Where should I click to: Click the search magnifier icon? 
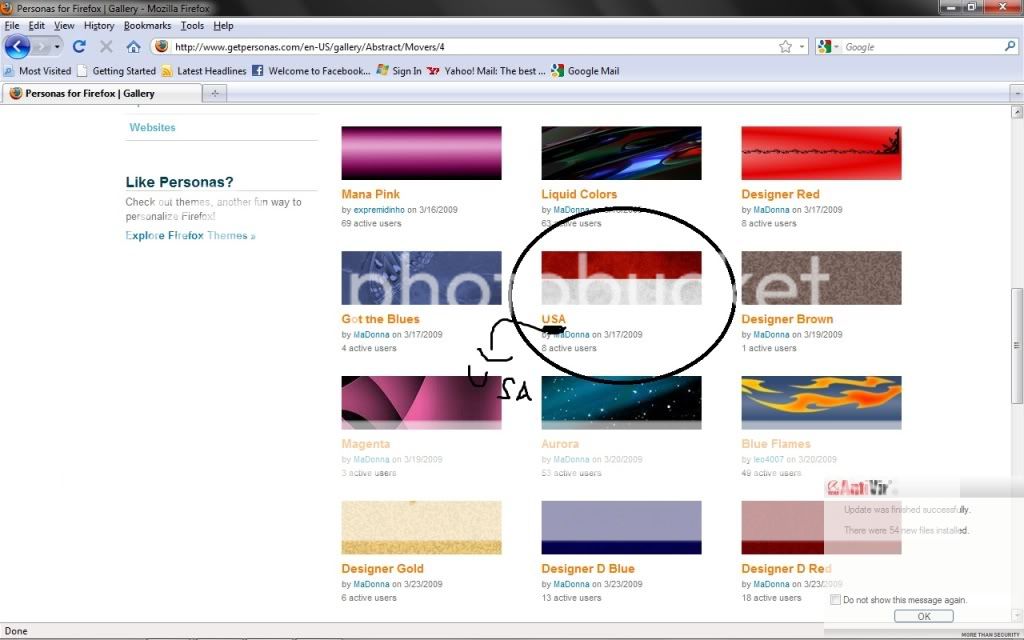coord(1010,46)
